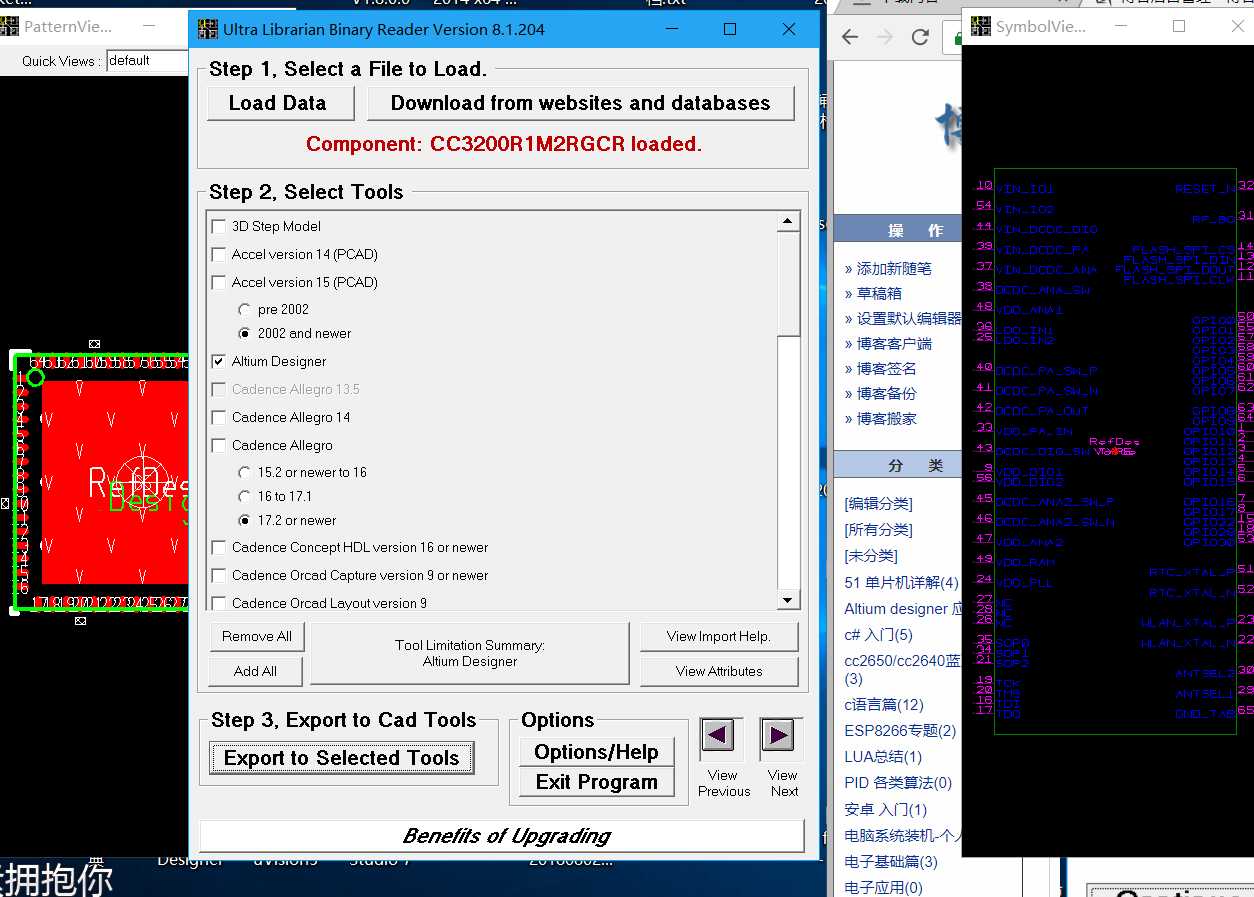Click the Exit Program button
This screenshot has height=897, width=1254.
pos(596,782)
